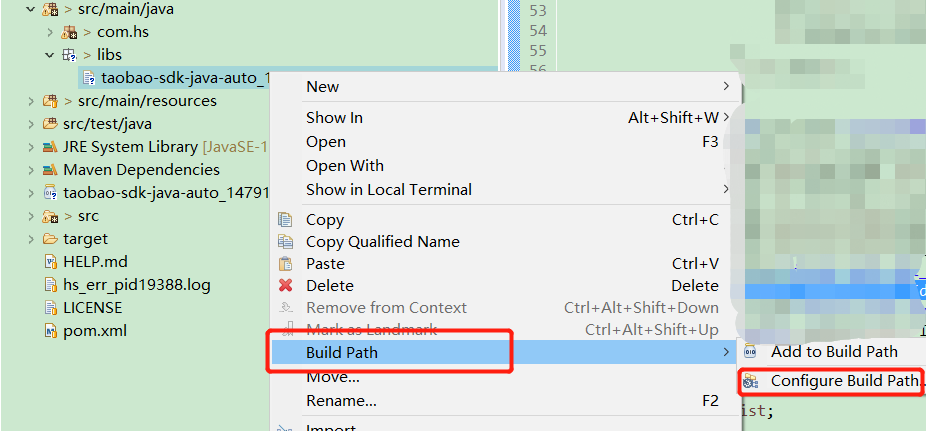The width and height of the screenshot is (926, 431).
Task: Expand the com.hs package
Action: coord(50,32)
